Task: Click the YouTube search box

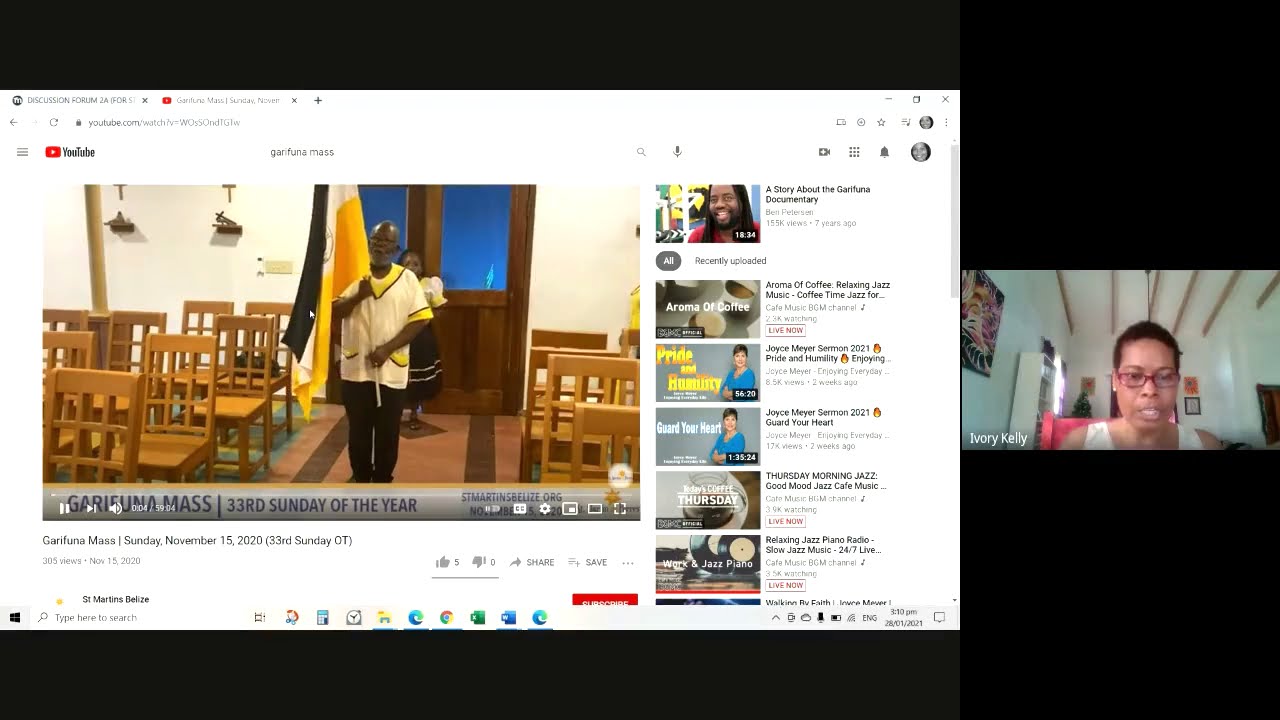Action: (445, 152)
